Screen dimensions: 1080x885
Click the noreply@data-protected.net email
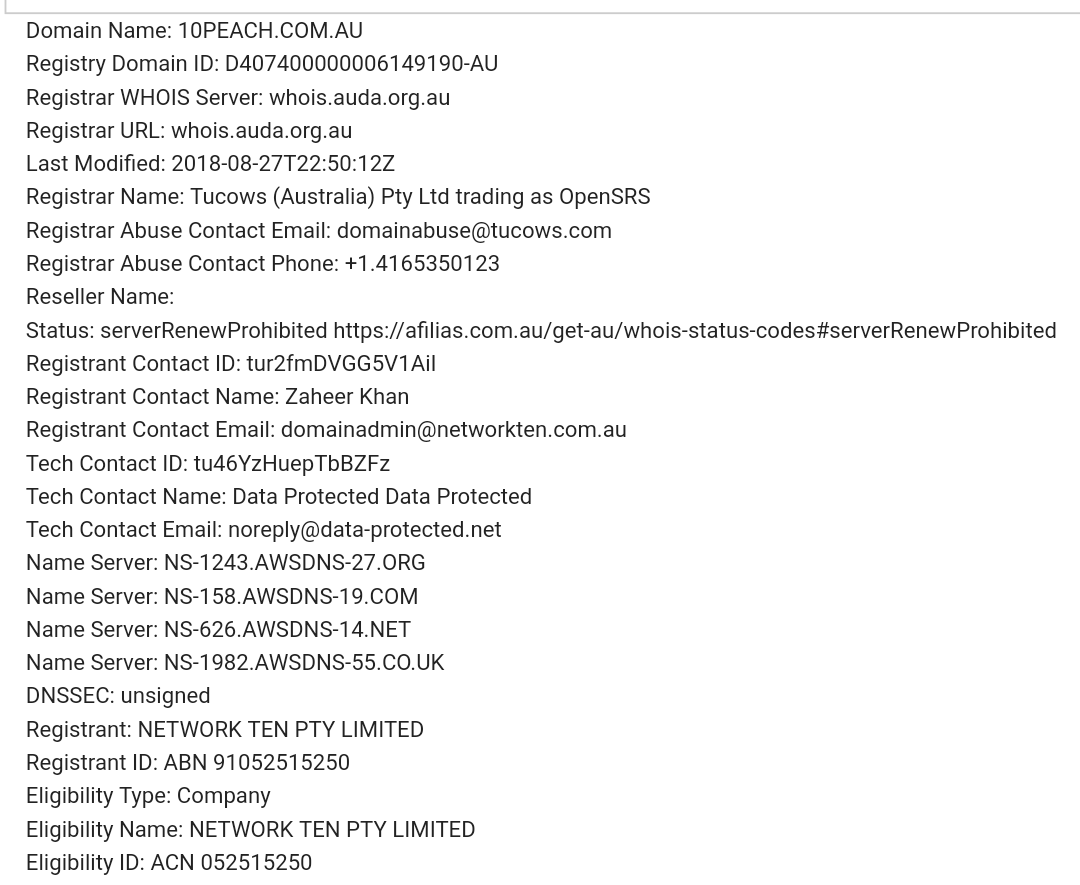(x=364, y=530)
